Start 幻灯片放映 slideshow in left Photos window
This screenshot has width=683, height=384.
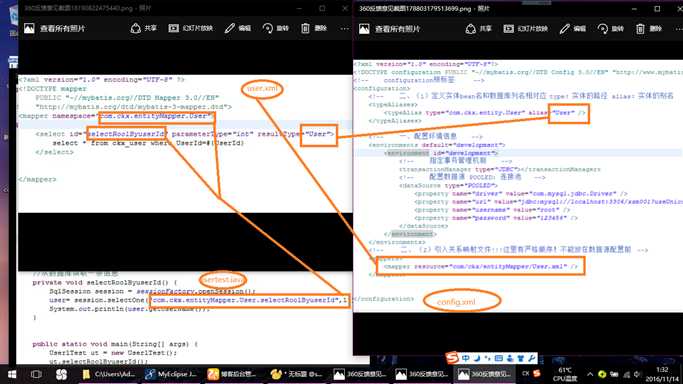191,28
